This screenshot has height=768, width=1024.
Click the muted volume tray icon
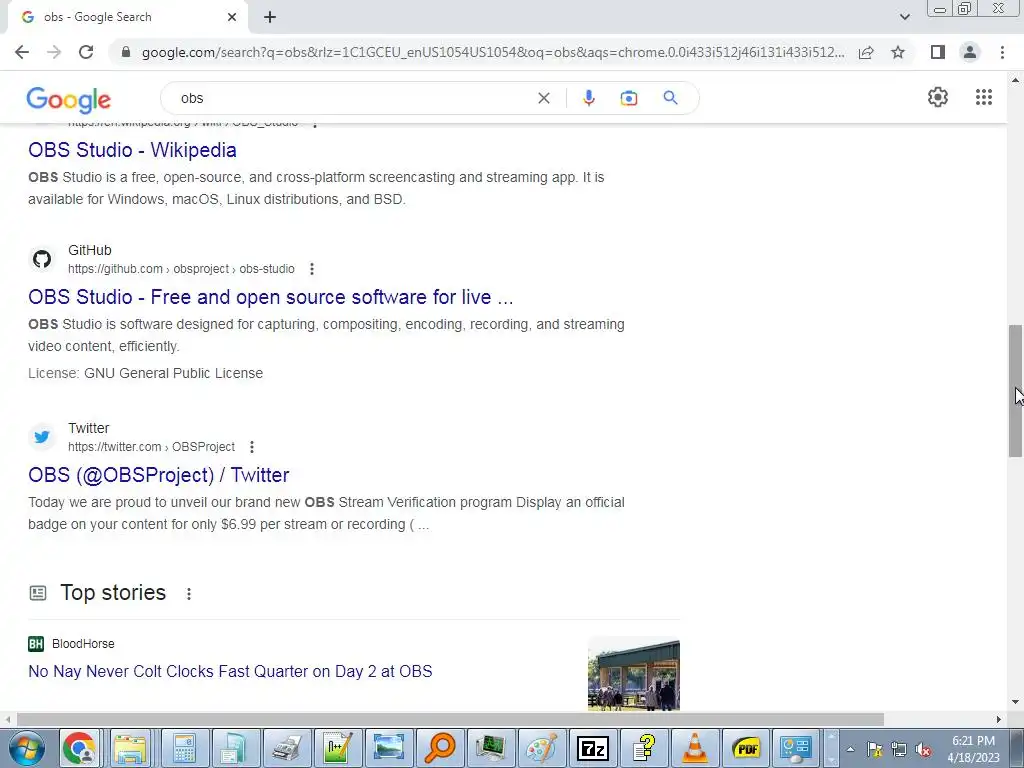pyautogui.click(x=923, y=750)
